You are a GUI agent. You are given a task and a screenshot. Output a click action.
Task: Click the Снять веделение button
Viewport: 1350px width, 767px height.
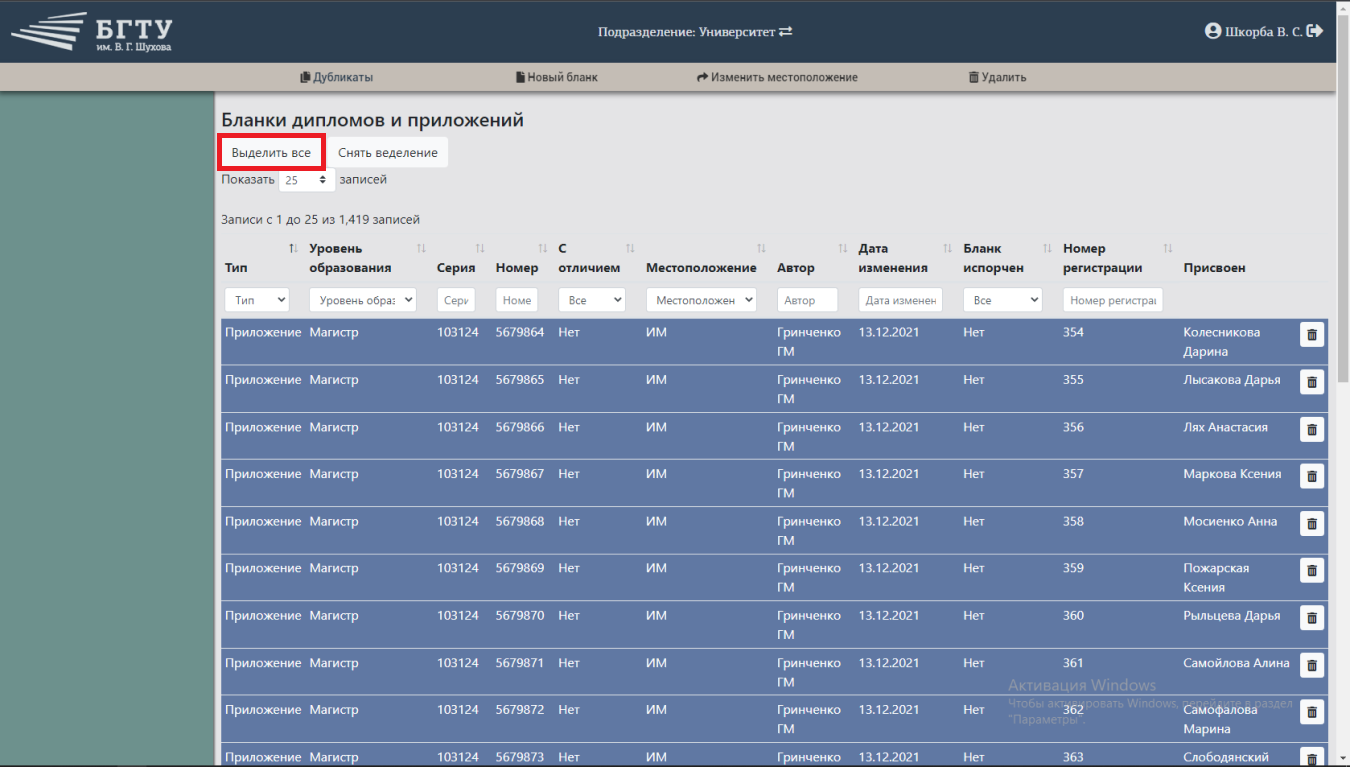[388, 153]
